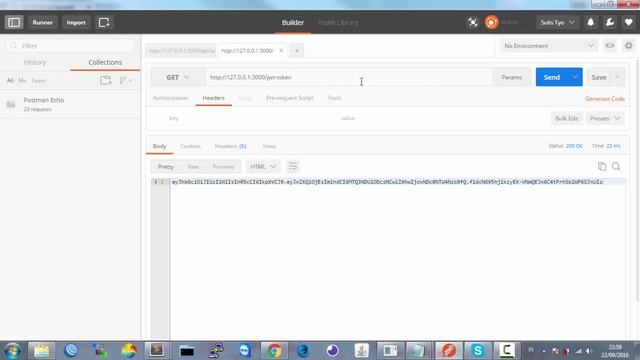This screenshot has height=360, width=640.
Task: Open Chrome from the taskbar
Action: point(274,351)
